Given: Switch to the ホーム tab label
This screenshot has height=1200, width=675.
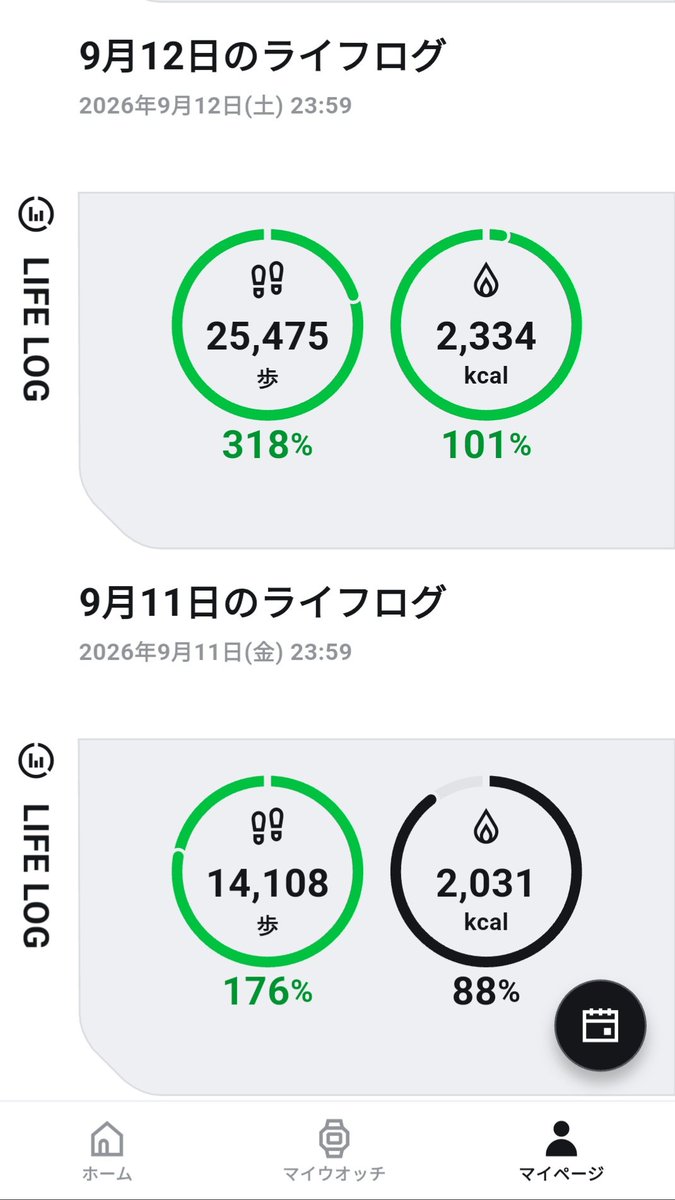Looking at the screenshot, I should pyautogui.click(x=107, y=1173).
